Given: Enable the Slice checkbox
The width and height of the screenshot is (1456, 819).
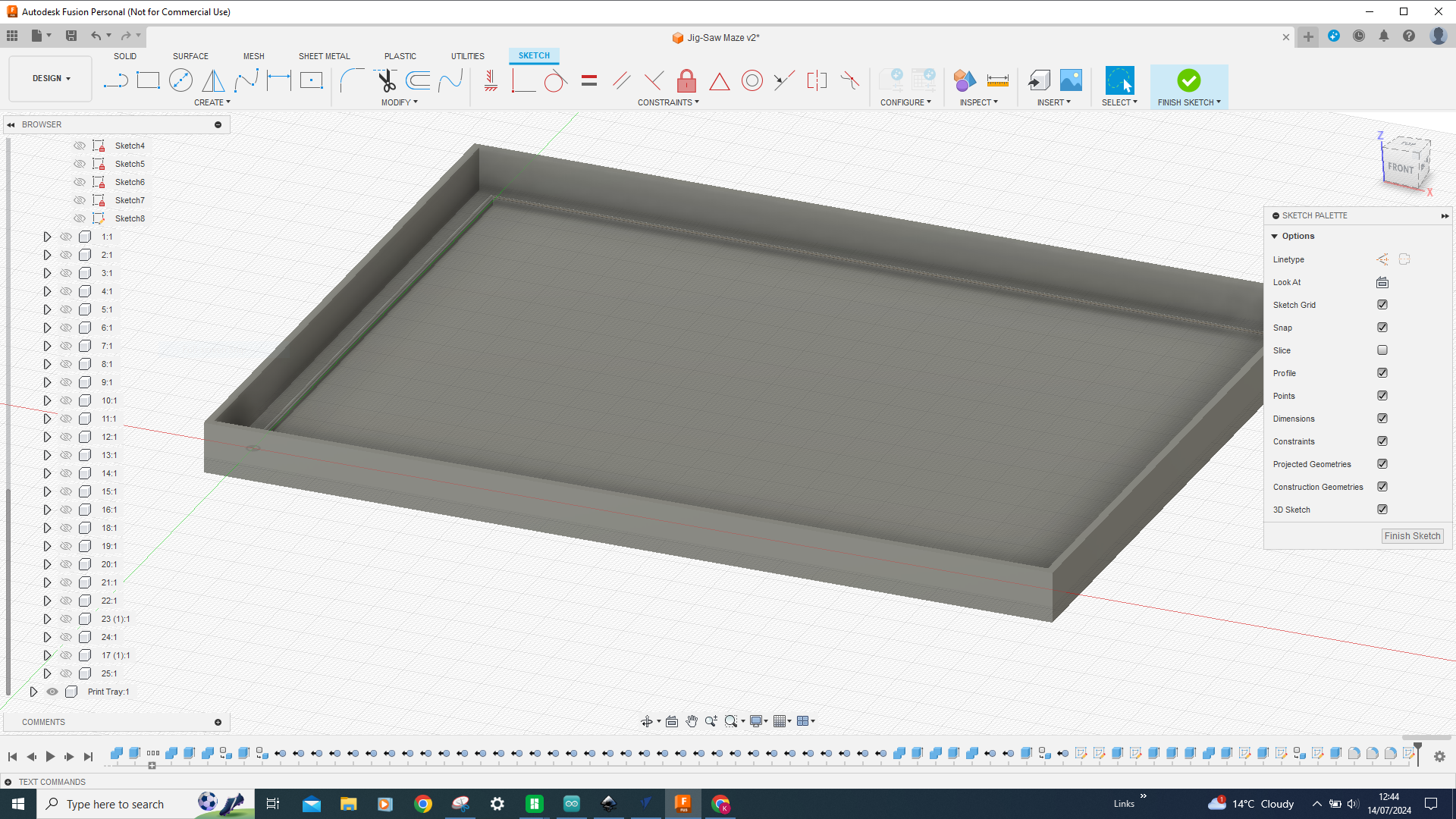Looking at the screenshot, I should click(1382, 350).
